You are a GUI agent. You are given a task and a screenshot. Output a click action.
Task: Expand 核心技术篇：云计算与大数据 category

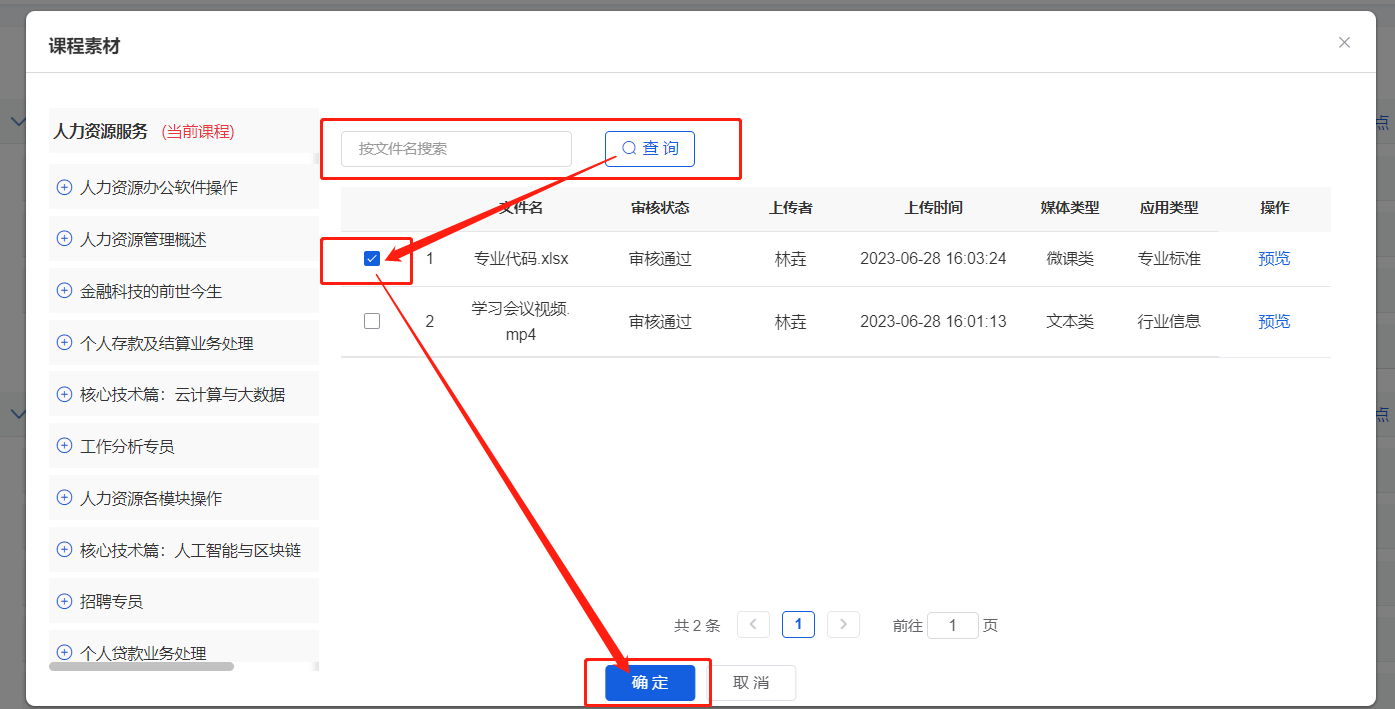64,394
